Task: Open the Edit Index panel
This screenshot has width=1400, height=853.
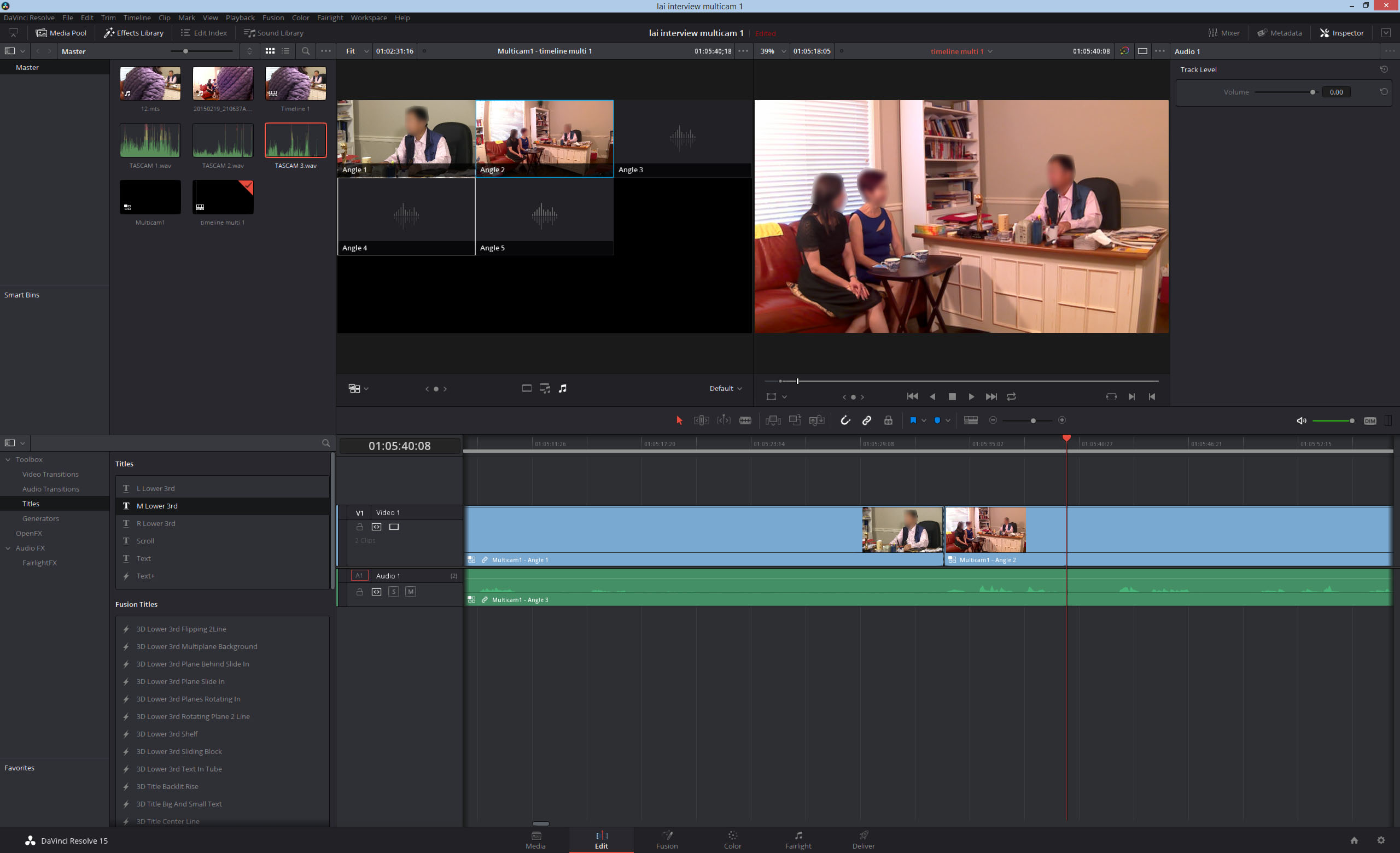Action: pyautogui.click(x=203, y=33)
